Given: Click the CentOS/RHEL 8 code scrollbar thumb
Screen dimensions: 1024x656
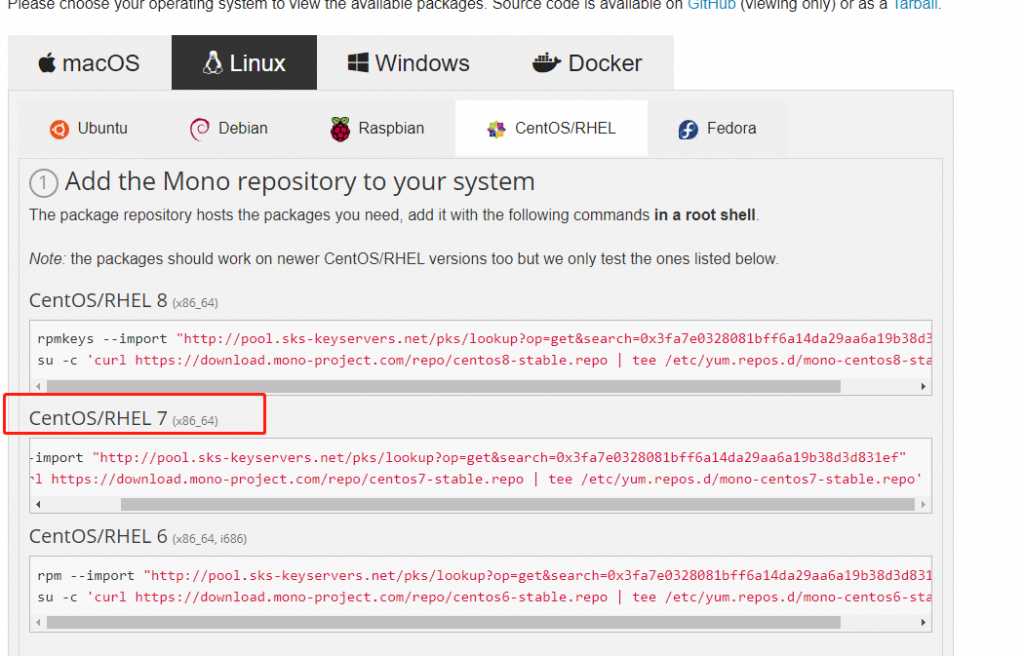Looking at the screenshot, I should (x=443, y=386).
